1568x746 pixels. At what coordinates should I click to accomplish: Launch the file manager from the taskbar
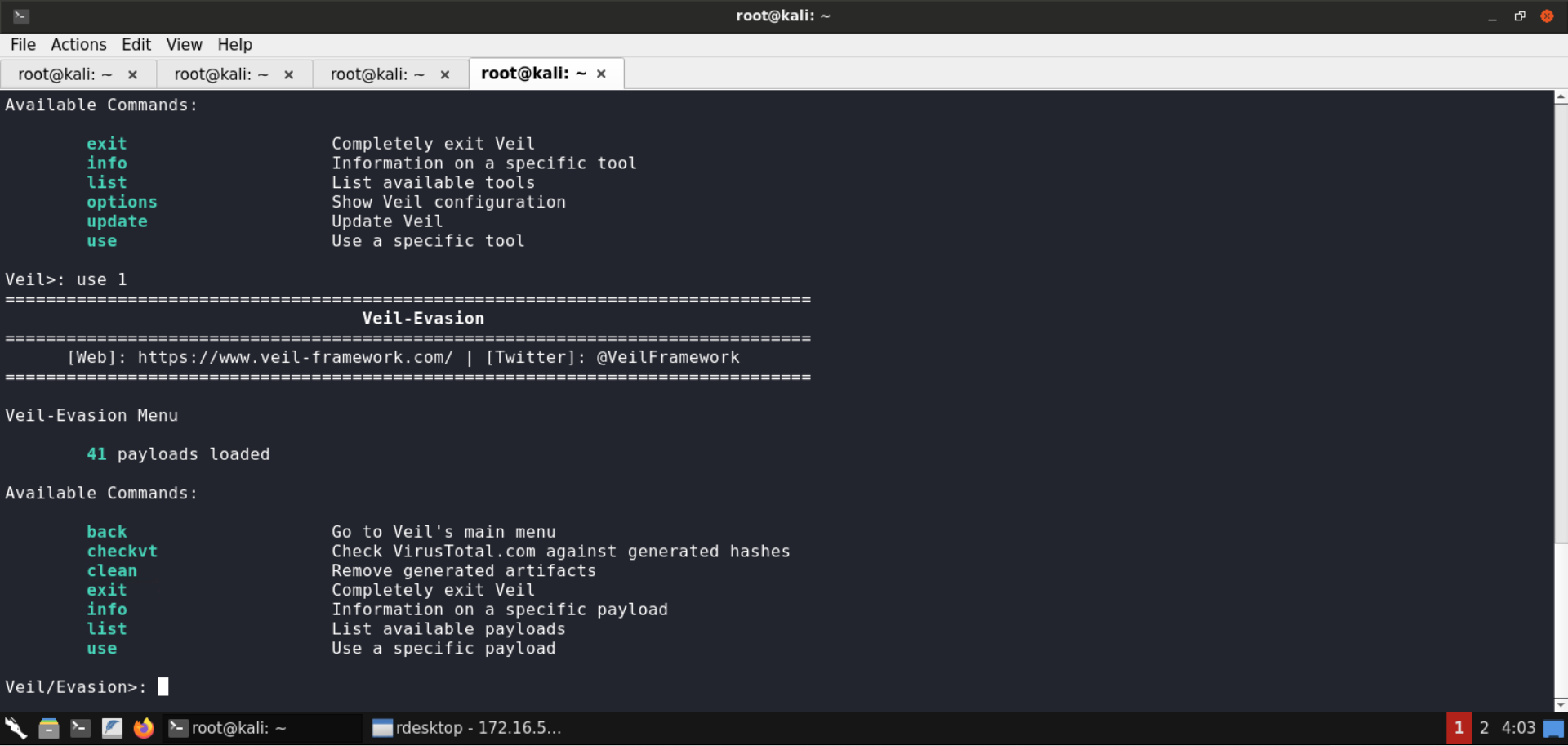click(x=49, y=727)
